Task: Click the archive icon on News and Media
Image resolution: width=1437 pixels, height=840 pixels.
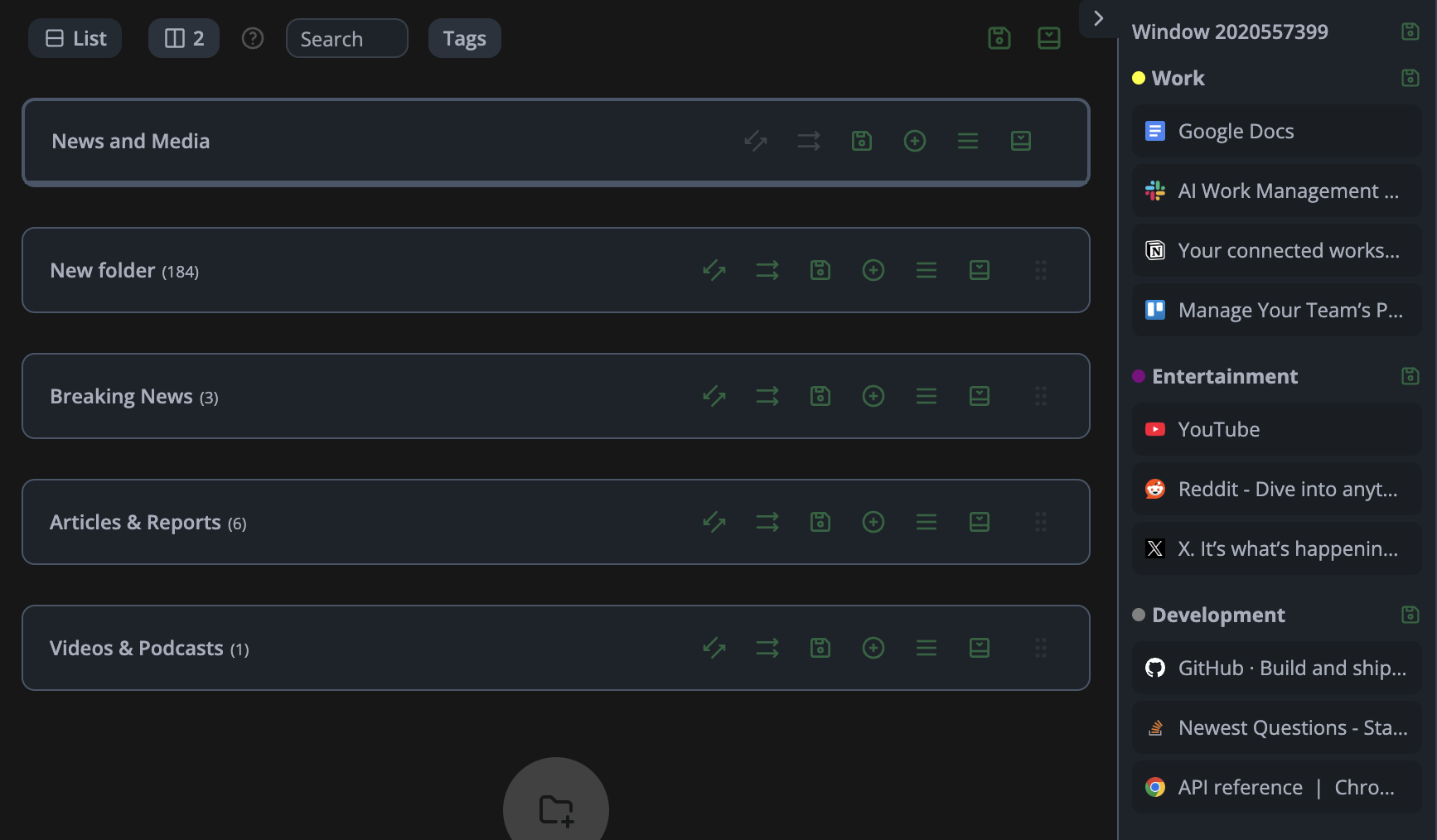Action: point(1020,141)
